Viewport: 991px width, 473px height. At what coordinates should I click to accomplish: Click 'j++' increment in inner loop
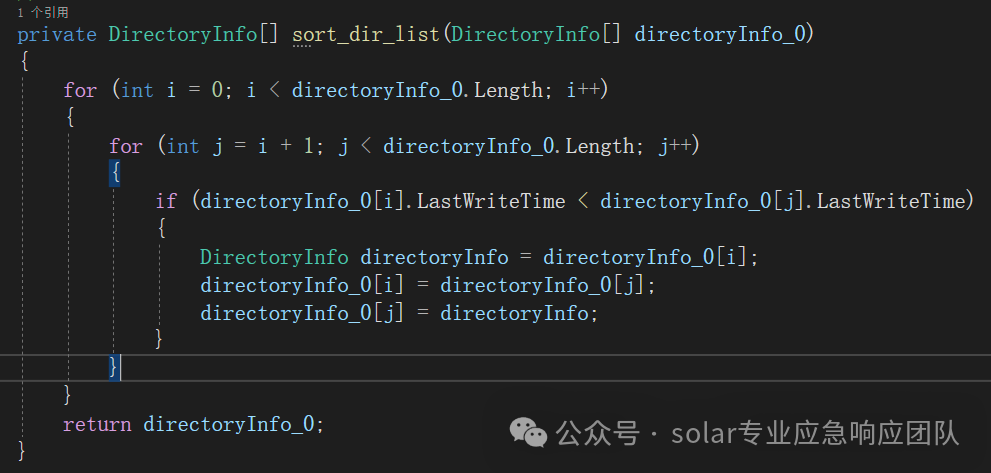(x=675, y=147)
